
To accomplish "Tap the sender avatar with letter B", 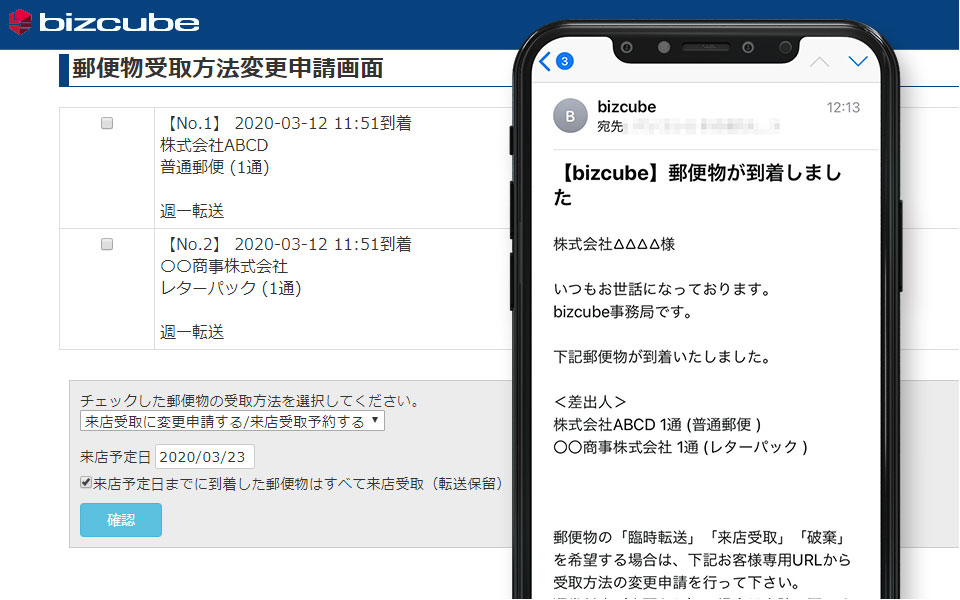I will coord(570,116).
